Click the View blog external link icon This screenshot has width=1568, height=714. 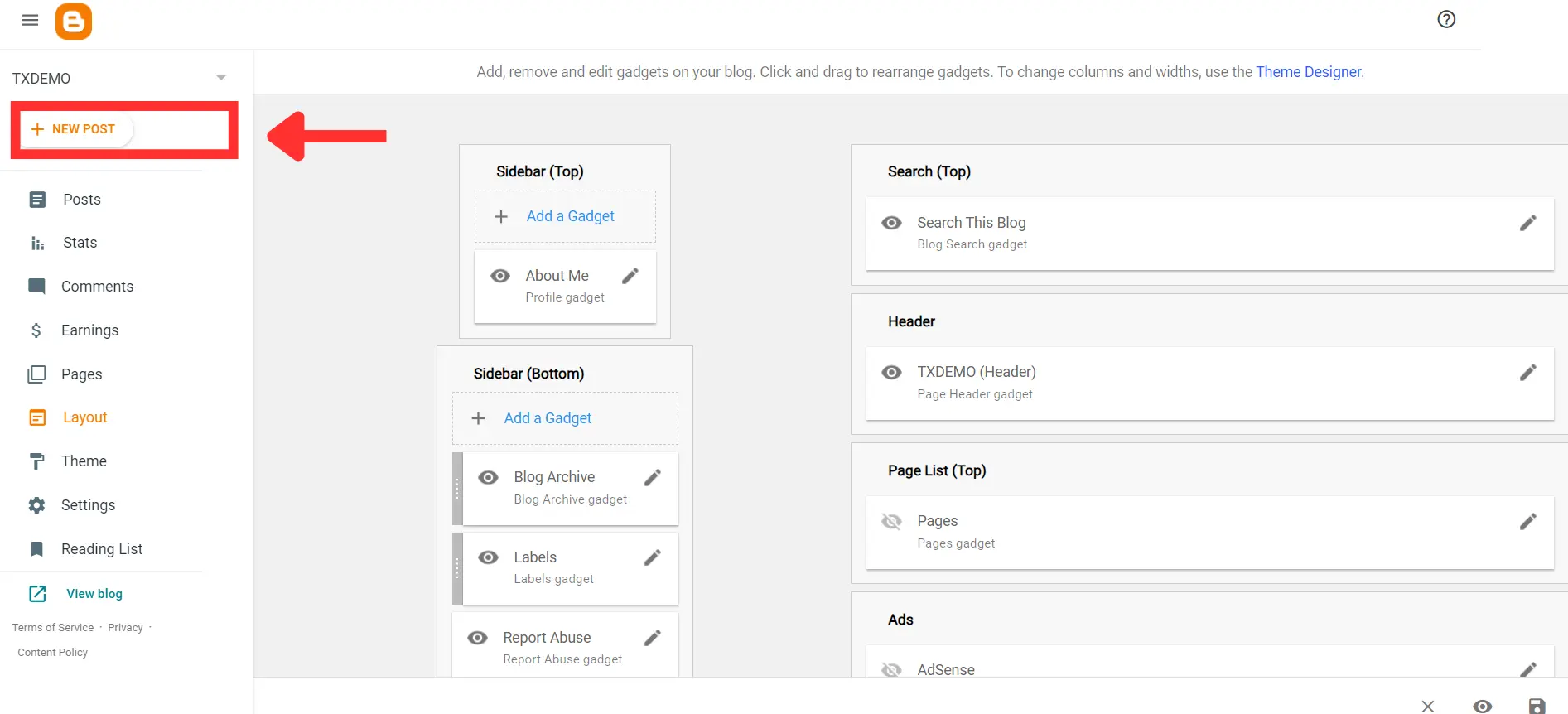tap(37, 594)
